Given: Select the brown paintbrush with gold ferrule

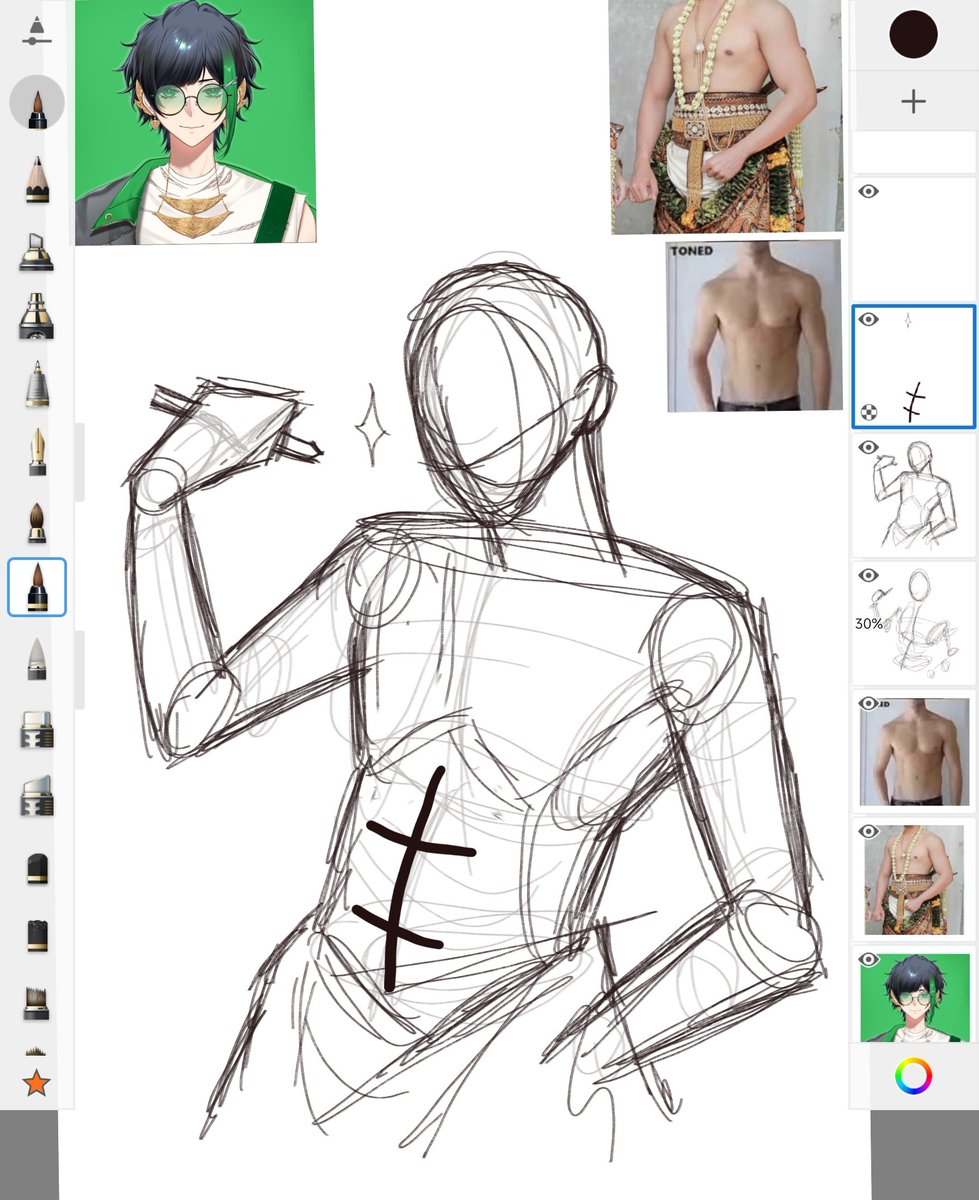Looking at the screenshot, I should click(x=37, y=522).
